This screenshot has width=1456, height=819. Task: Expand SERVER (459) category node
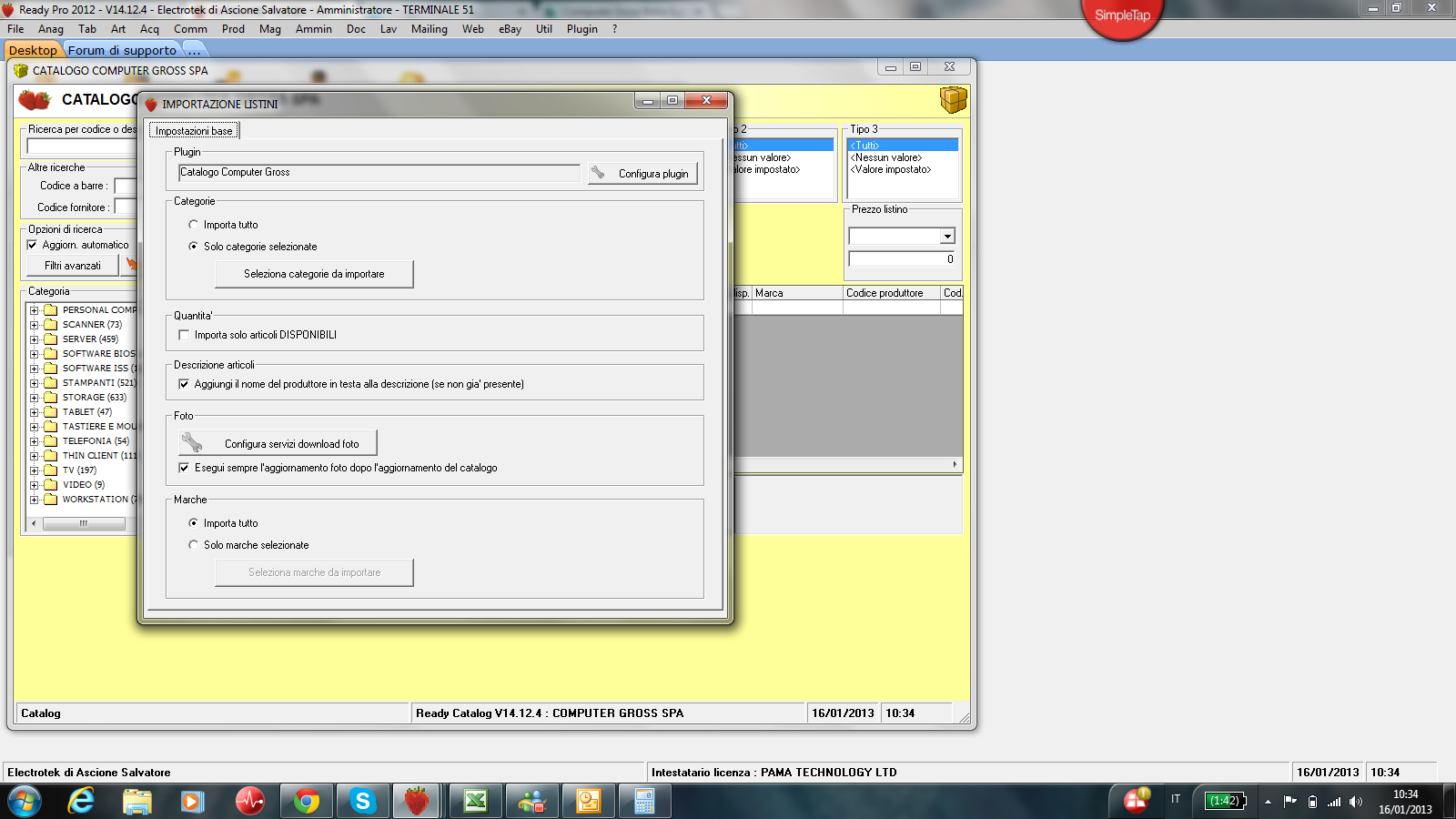tap(35, 339)
